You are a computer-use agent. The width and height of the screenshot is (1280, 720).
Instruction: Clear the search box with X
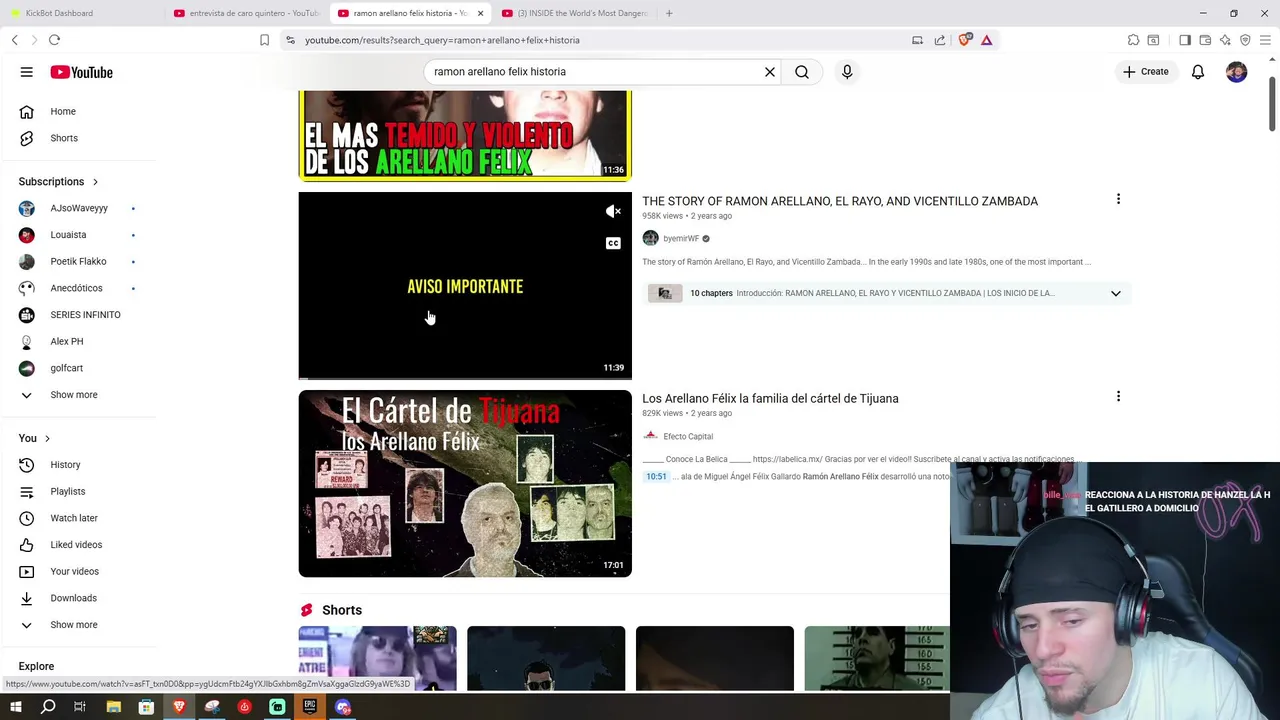[x=770, y=72]
